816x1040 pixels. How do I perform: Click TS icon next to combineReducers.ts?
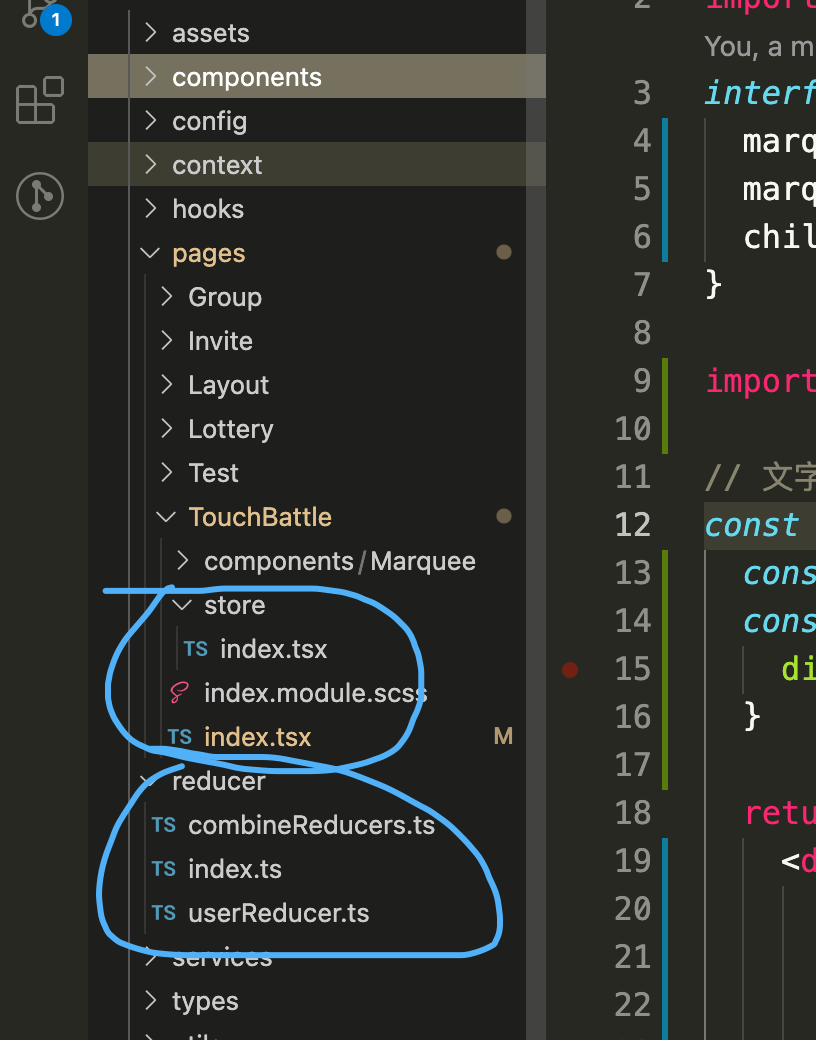click(x=163, y=825)
